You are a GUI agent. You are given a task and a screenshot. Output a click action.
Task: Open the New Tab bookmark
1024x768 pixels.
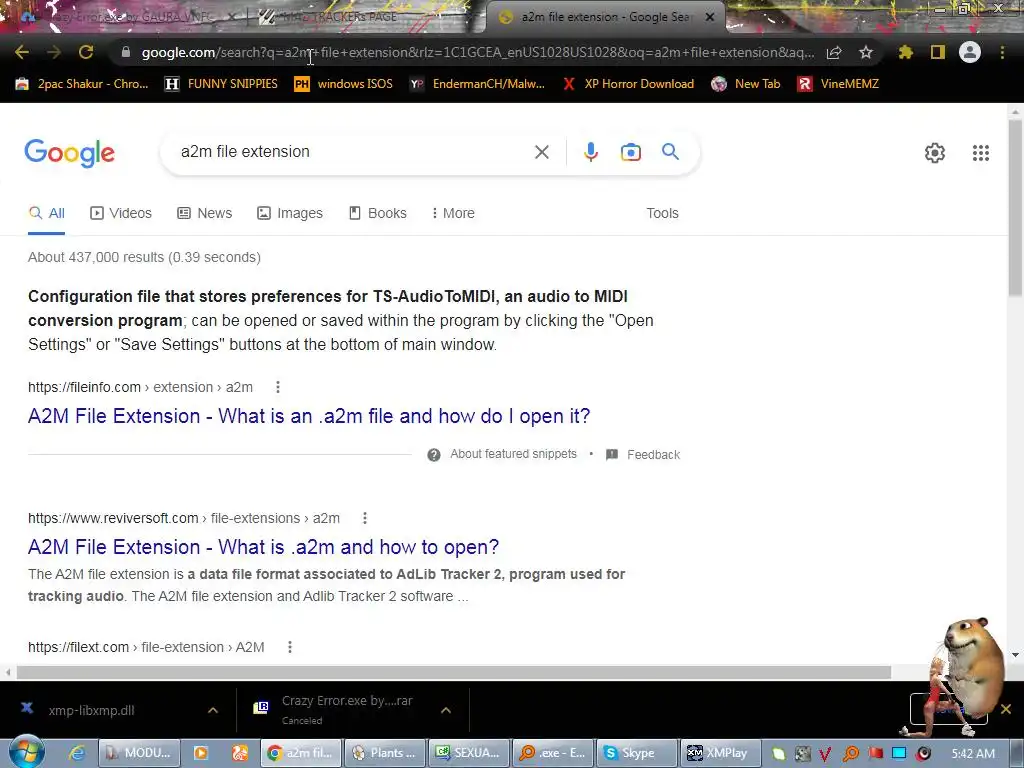click(746, 84)
